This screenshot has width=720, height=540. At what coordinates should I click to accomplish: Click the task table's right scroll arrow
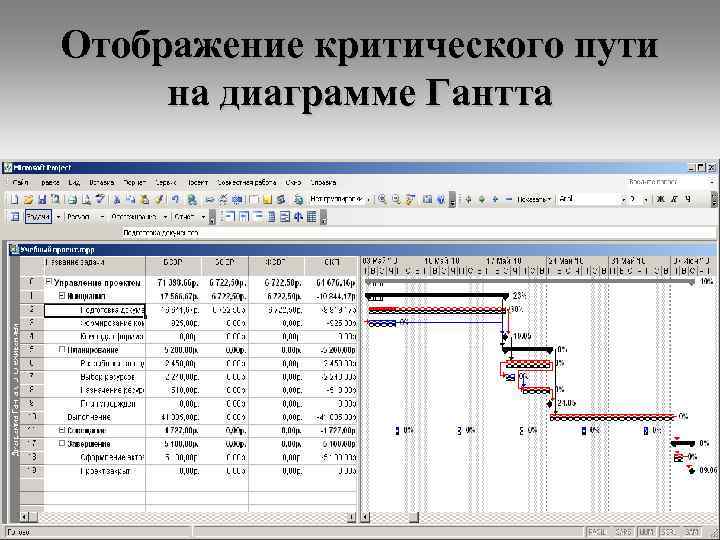pyautogui.click(x=352, y=517)
